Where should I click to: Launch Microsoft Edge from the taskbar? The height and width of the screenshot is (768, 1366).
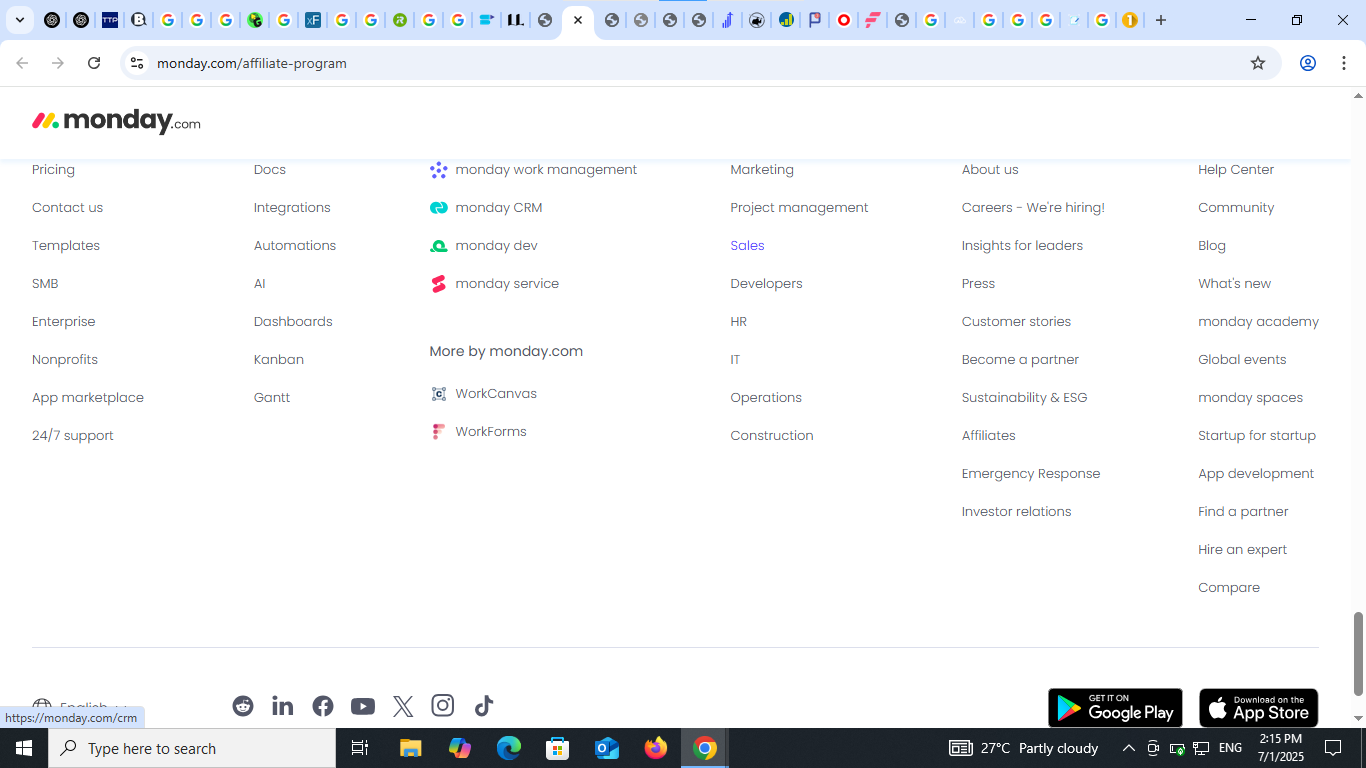pos(509,748)
